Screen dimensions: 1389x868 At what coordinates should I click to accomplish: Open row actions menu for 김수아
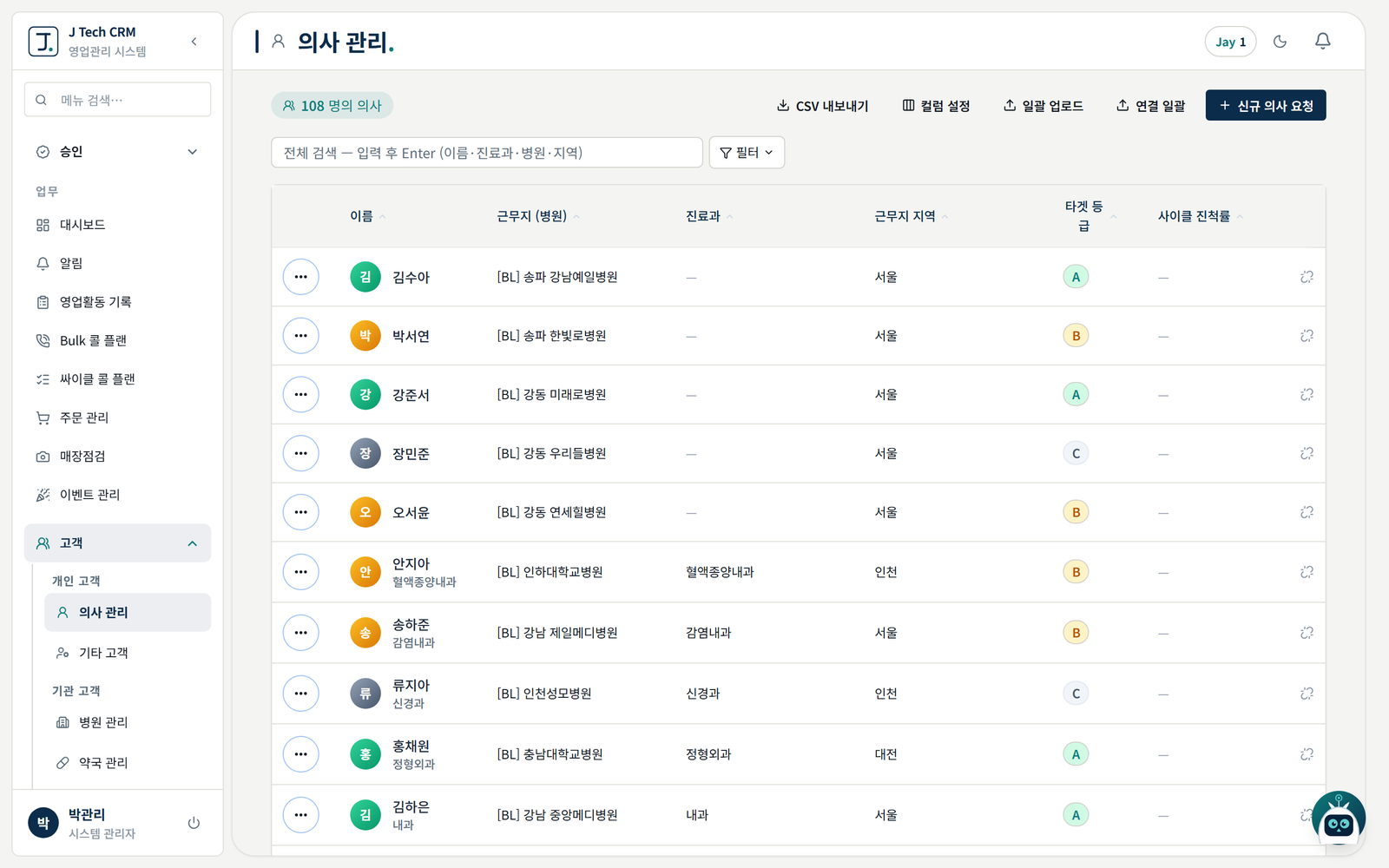click(300, 277)
